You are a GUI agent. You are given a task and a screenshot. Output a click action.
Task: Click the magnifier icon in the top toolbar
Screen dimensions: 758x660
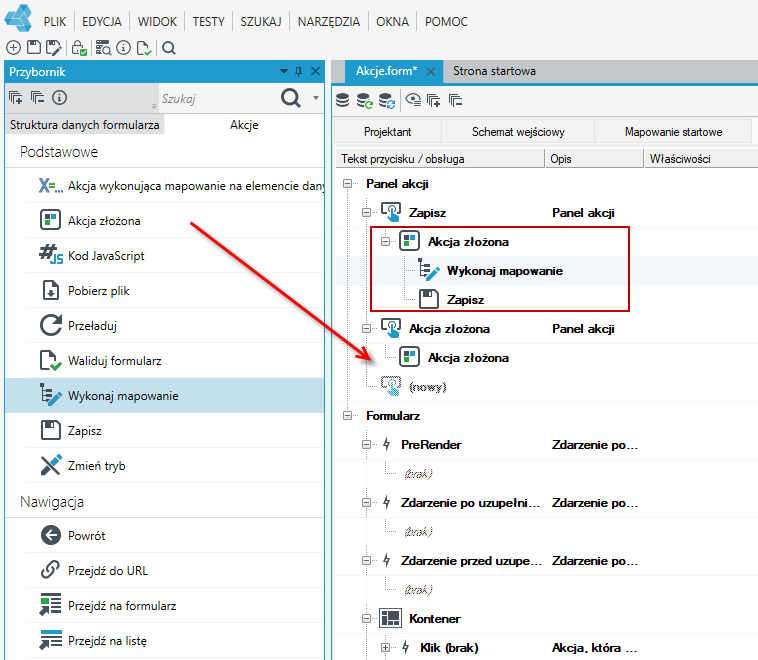click(x=169, y=48)
